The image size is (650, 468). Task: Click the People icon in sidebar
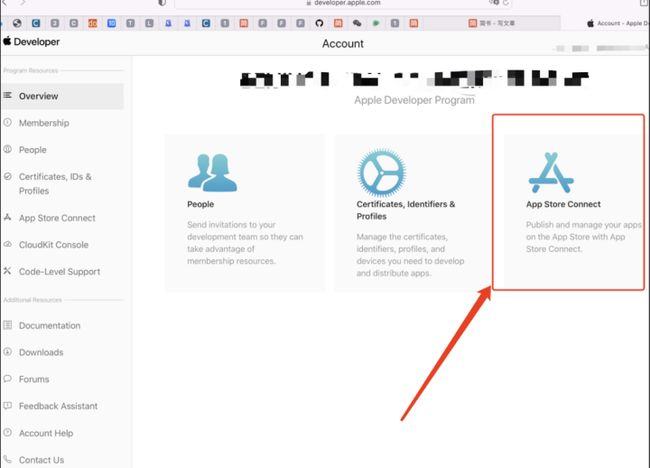coord(7,149)
